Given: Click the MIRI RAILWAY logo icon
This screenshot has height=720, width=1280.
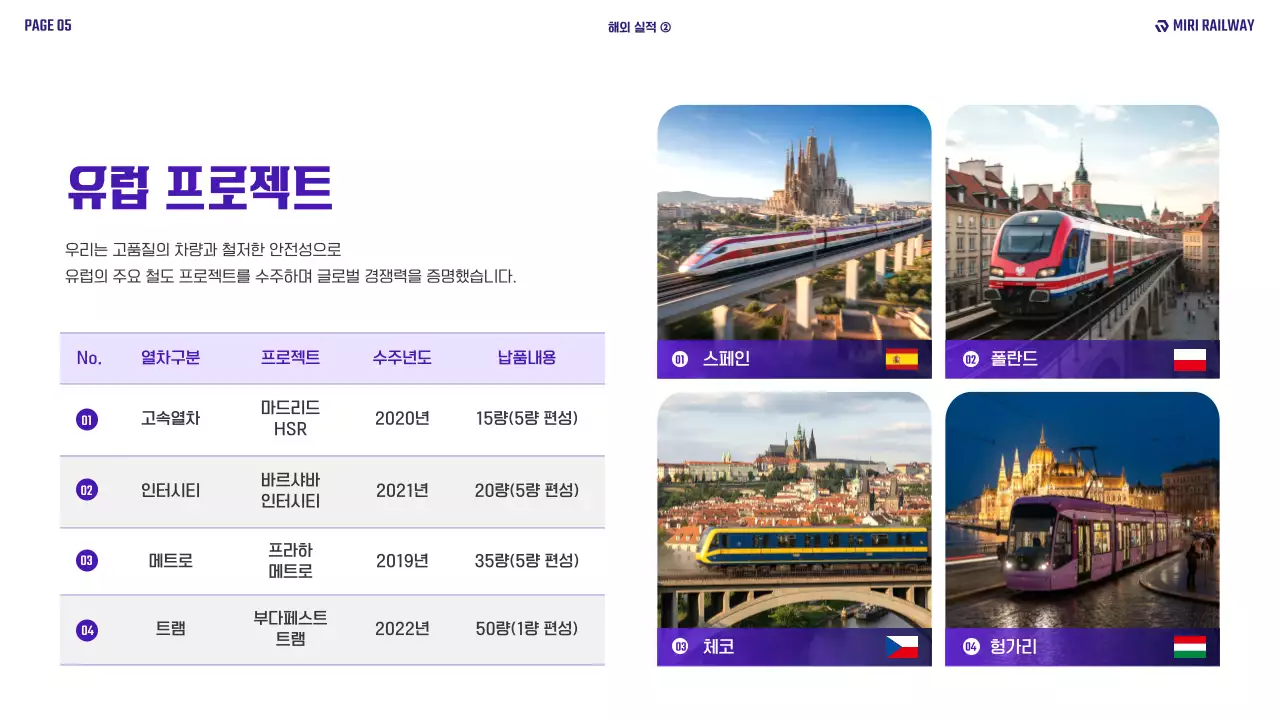Looking at the screenshot, I should pyautogui.click(x=1161, y=25).
